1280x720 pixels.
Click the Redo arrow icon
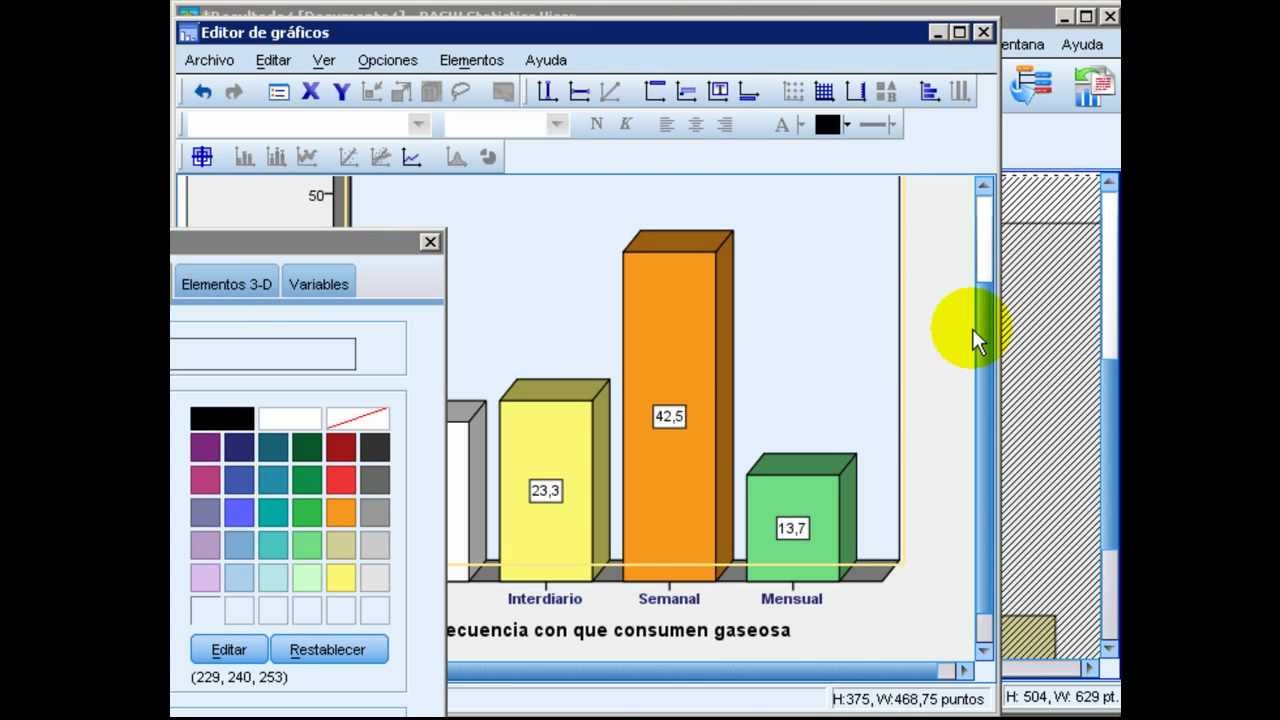pyautogui.click(x=234, y=92)
